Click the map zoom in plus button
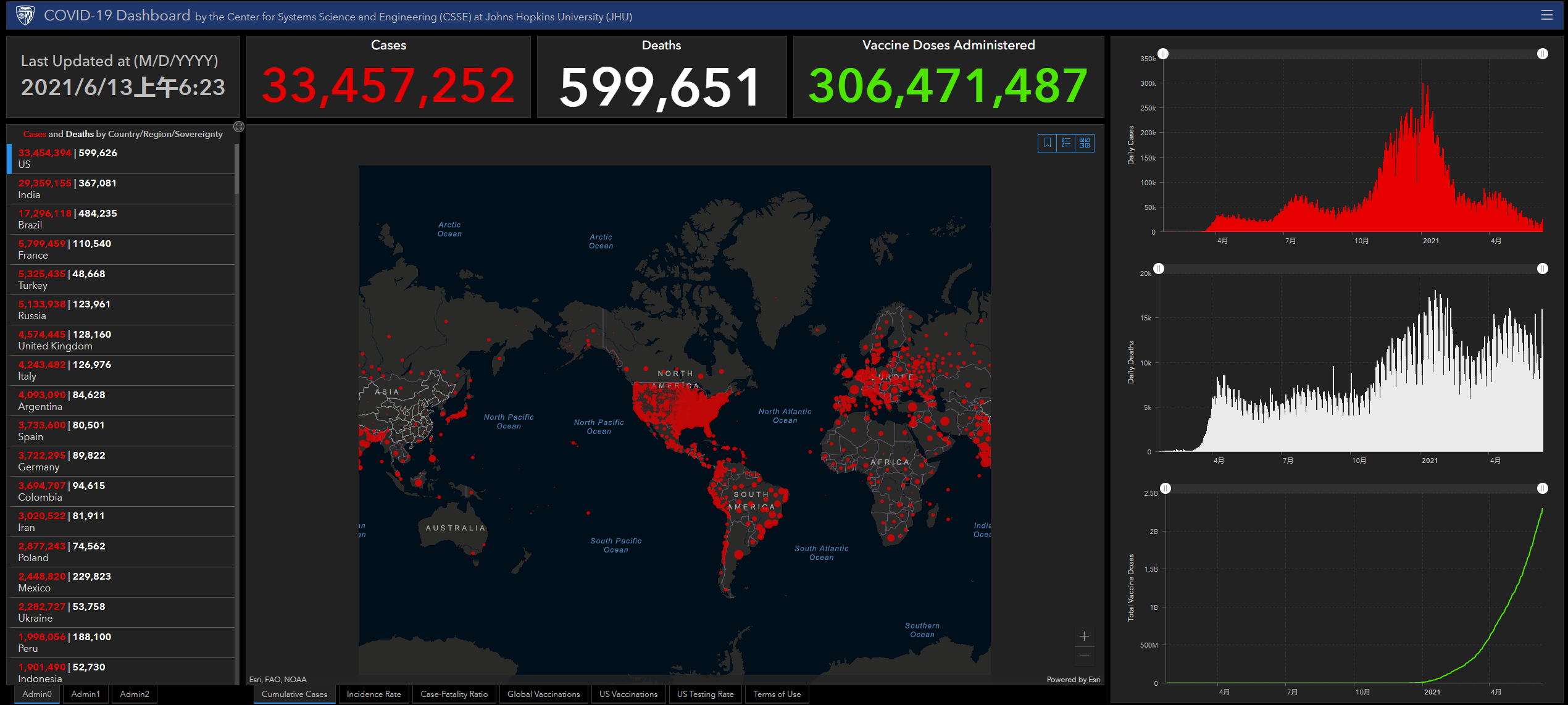1568x705 pixels. click(x=1084, y=636)
